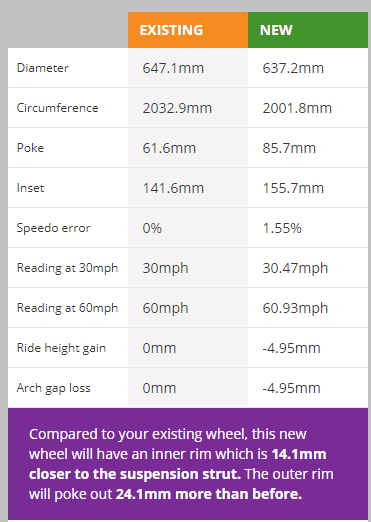Click the new circumference value 2001.8mm
The height and width of the screenshot is (522, 371).
[297, 108]
